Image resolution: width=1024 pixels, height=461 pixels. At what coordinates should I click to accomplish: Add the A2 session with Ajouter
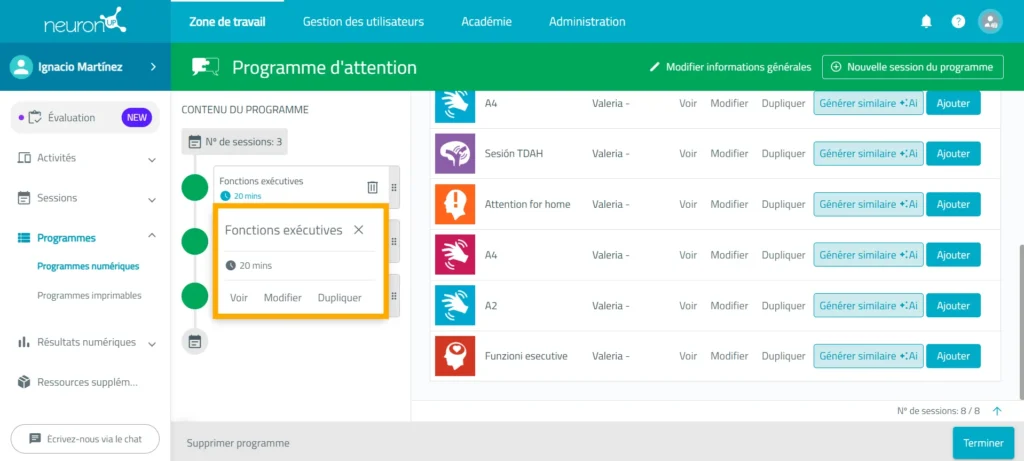pyautogui.click(x=953, y=306)
